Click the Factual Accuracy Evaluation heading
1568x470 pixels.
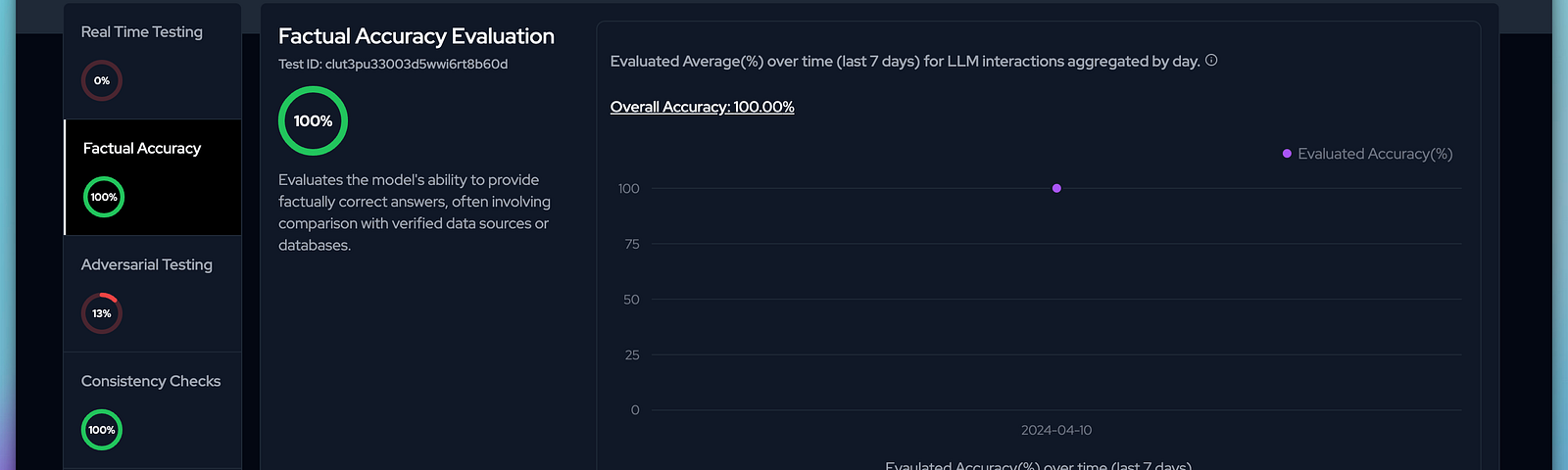[x=416, y=37]
